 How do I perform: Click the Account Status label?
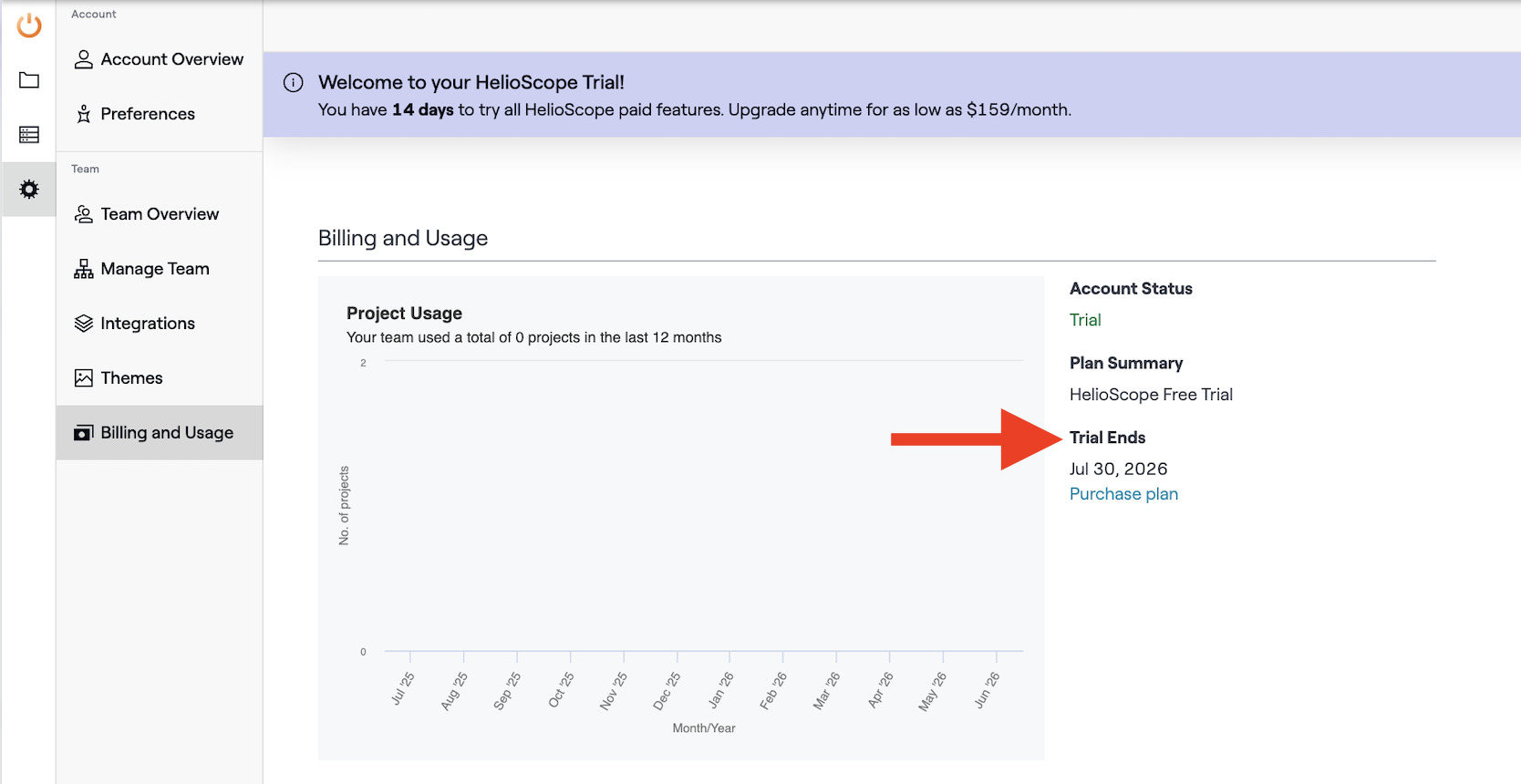1131,289
